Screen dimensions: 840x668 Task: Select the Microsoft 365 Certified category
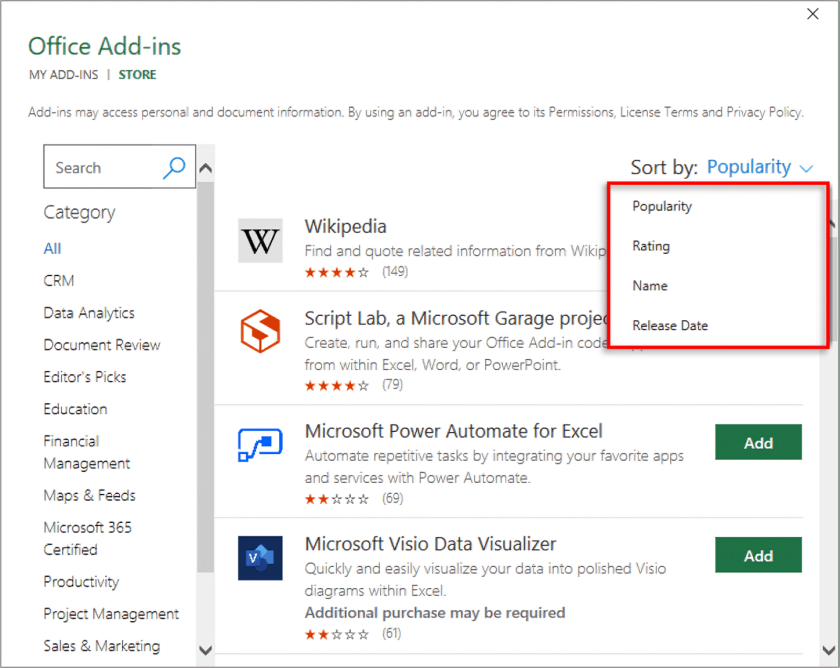pos(87,538)
